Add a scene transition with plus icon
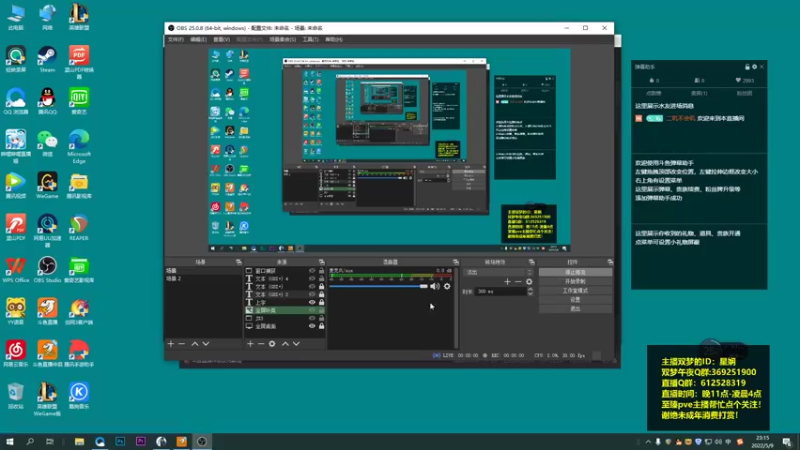The height and width of the screenshot is (450, 800). (x=507, y=282)
